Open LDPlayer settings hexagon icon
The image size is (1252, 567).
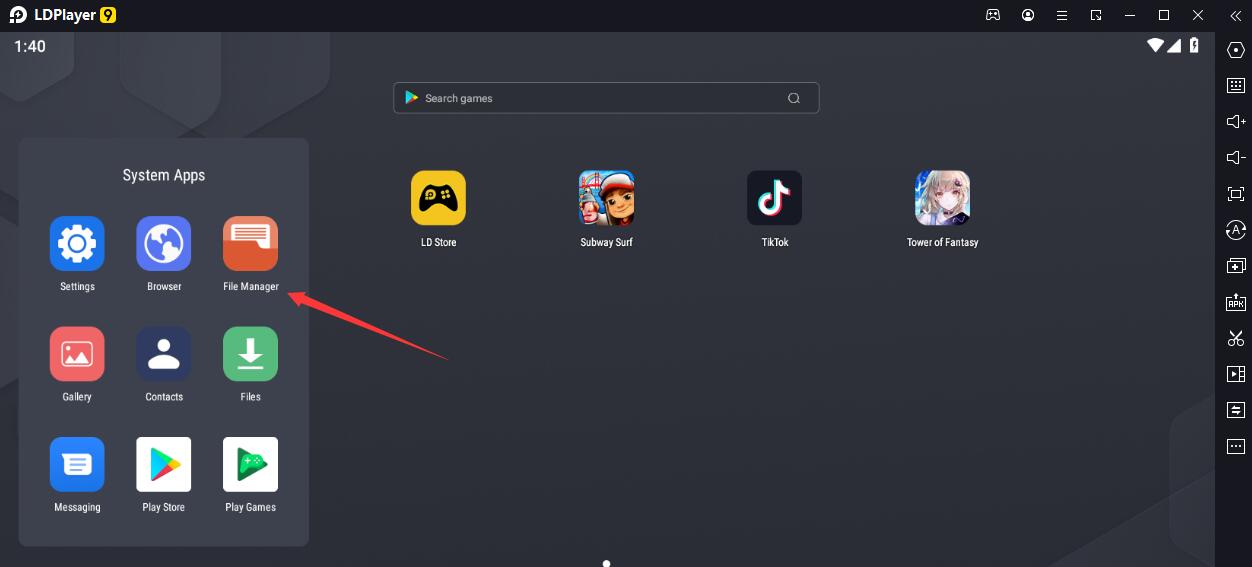(1236, 50)
